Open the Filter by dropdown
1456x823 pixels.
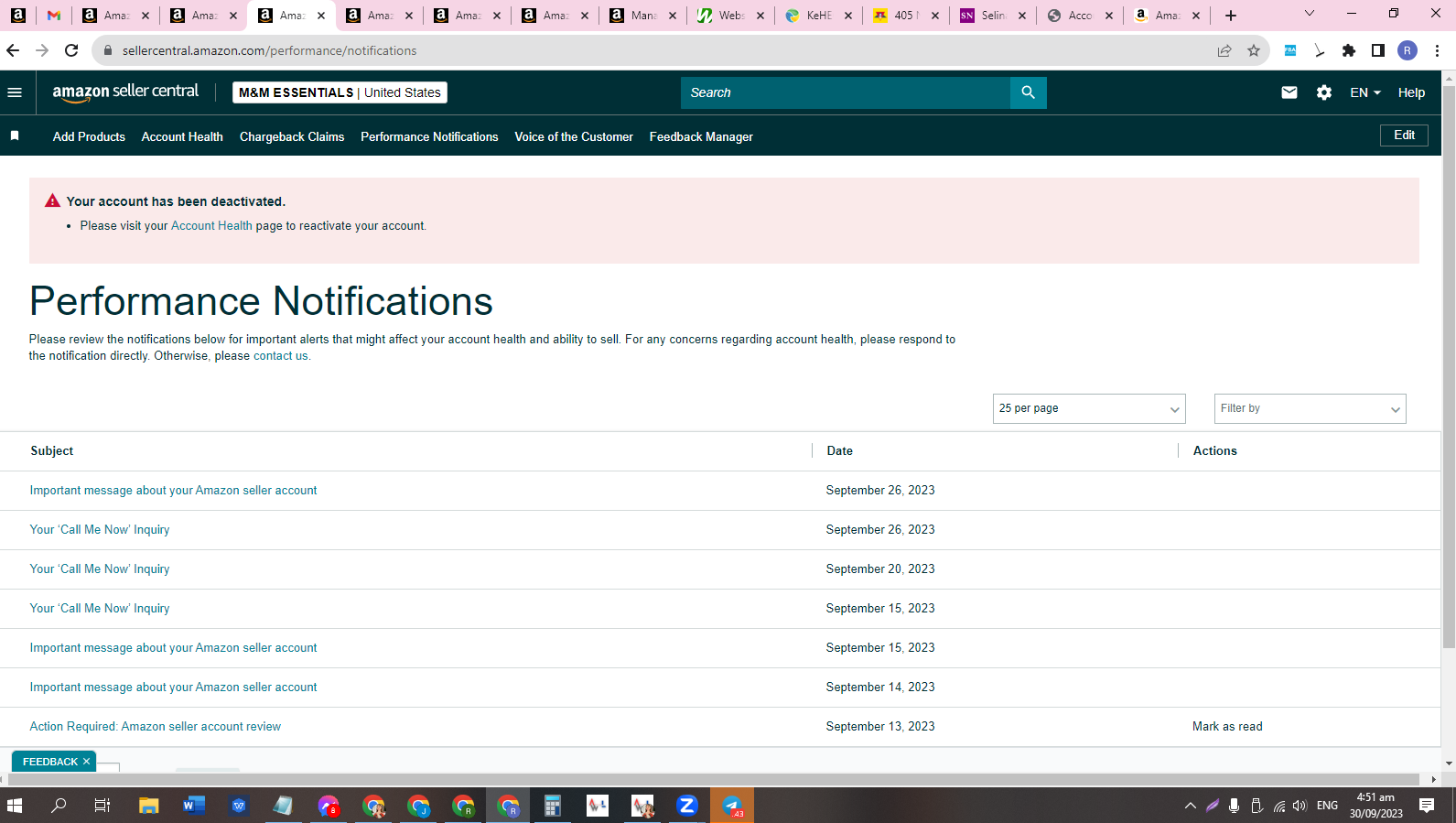tap(1310, 408)
